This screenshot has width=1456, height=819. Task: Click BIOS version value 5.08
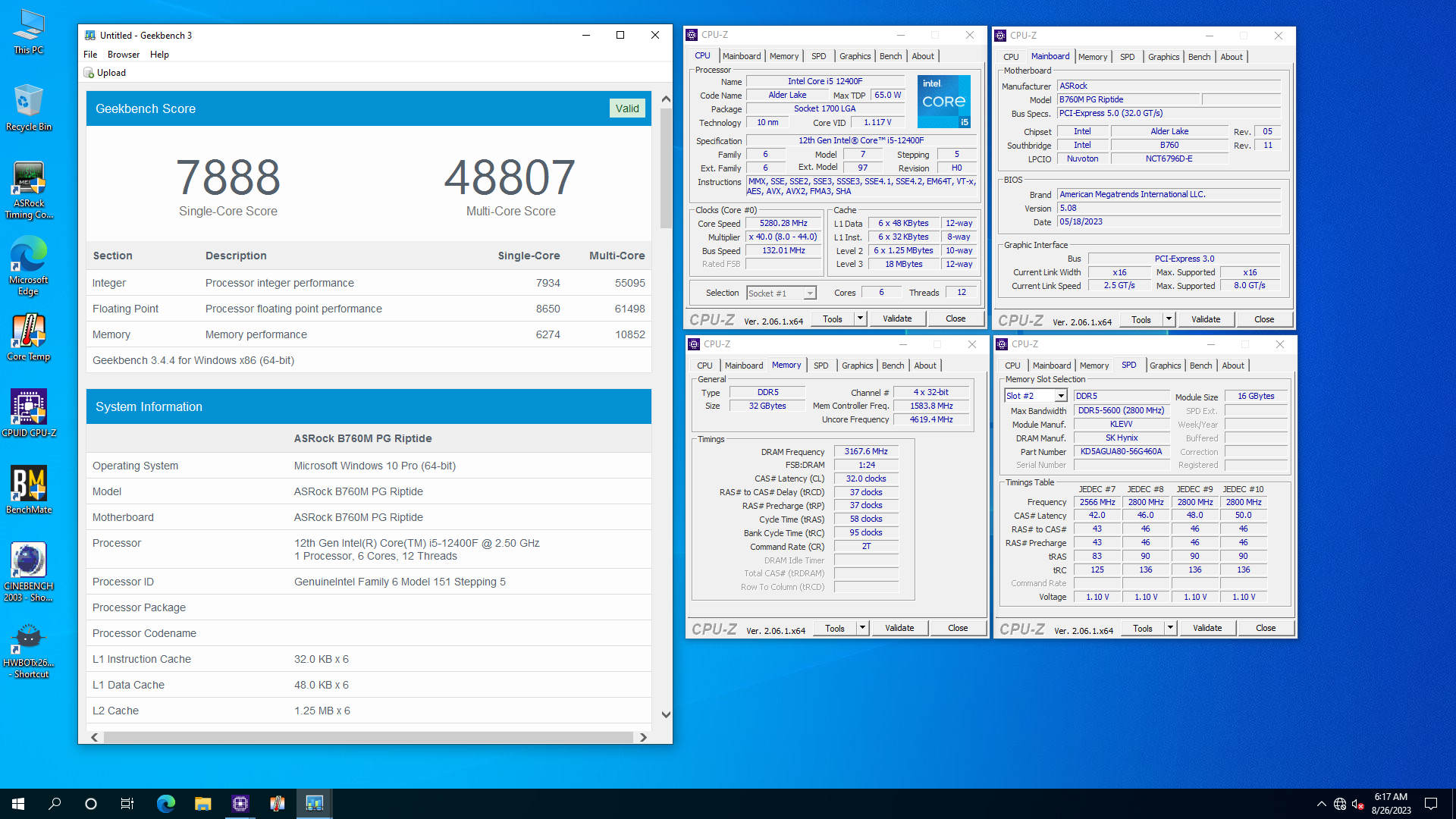pos(1169,208)
